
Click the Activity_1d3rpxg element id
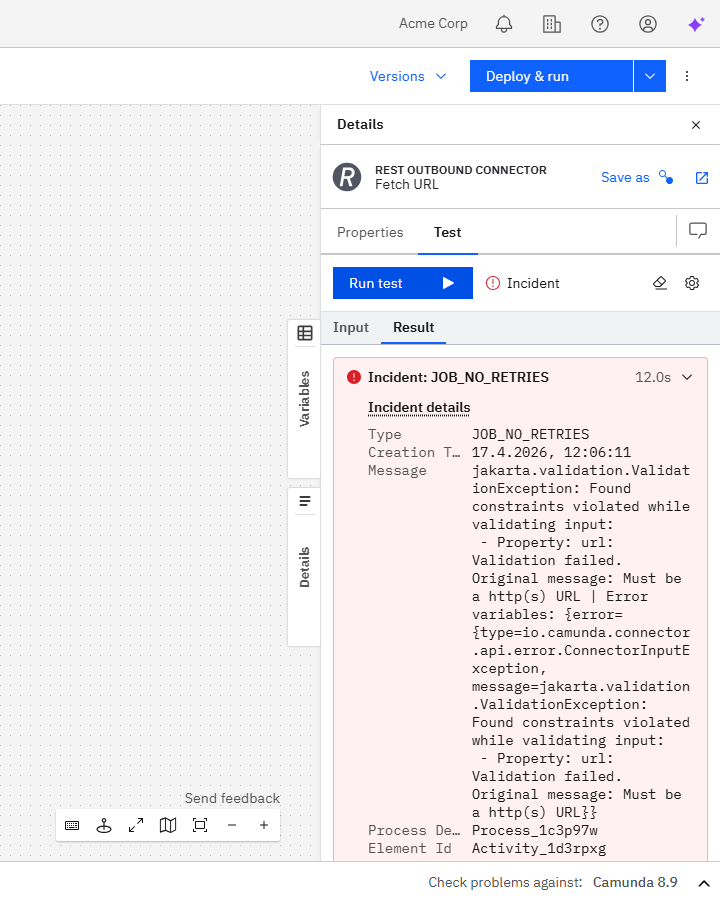(x=539, y=848)
